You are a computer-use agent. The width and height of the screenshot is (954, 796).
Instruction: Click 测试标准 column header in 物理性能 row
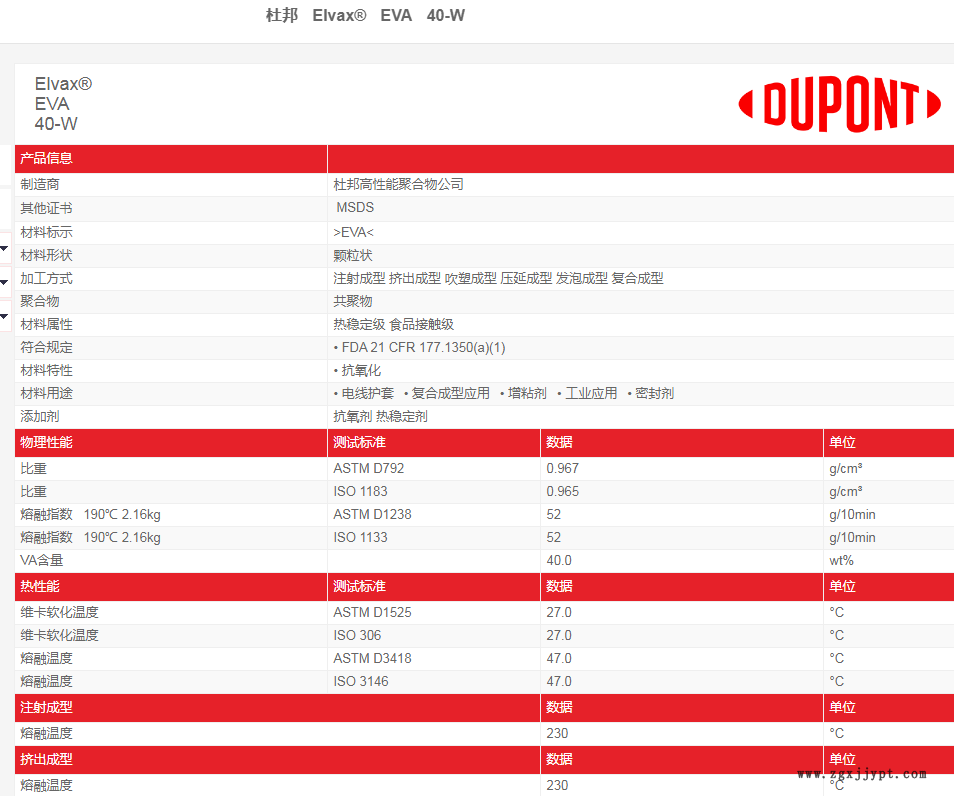(360, 443)
